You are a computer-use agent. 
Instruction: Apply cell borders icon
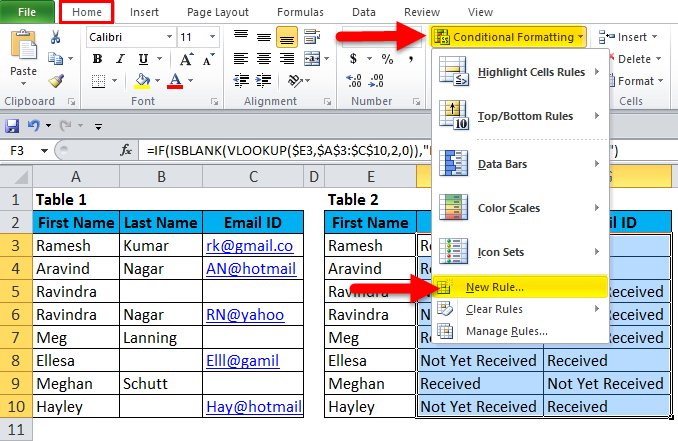98,81
